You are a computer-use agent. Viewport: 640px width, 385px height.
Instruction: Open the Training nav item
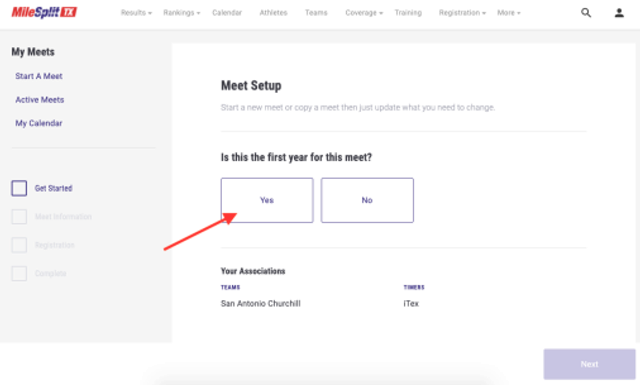(408, 13)
